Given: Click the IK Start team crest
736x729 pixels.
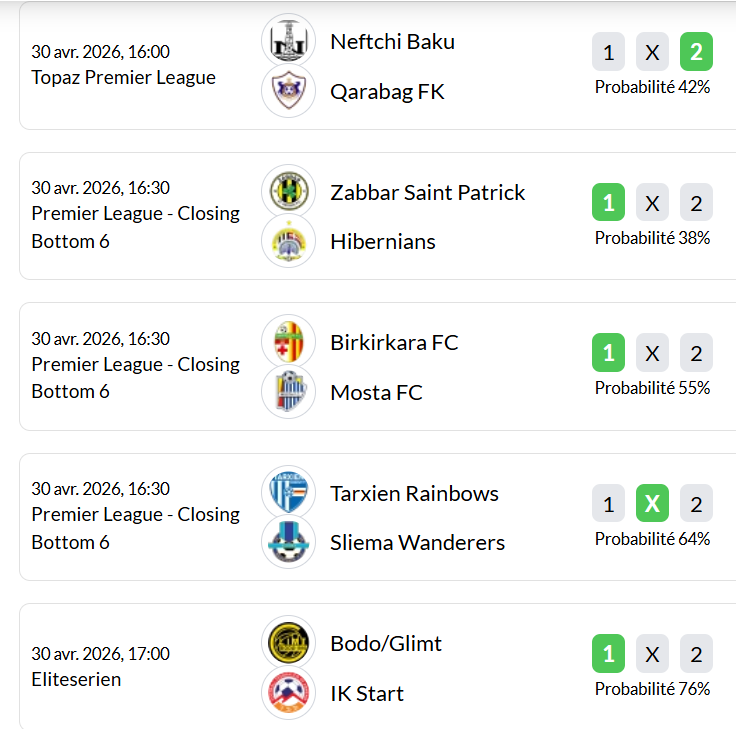Looking at the screenshot, I should [x=288, y=693].
